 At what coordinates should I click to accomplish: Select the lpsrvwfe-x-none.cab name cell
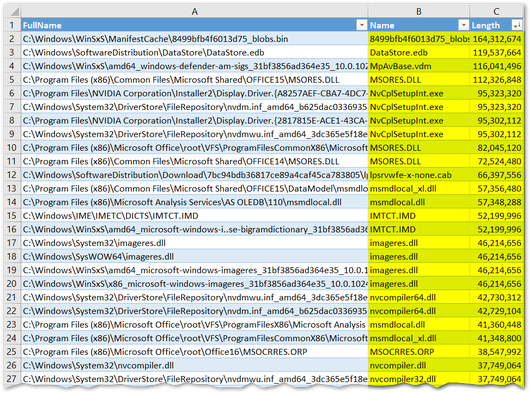click(x=419, y=175)
